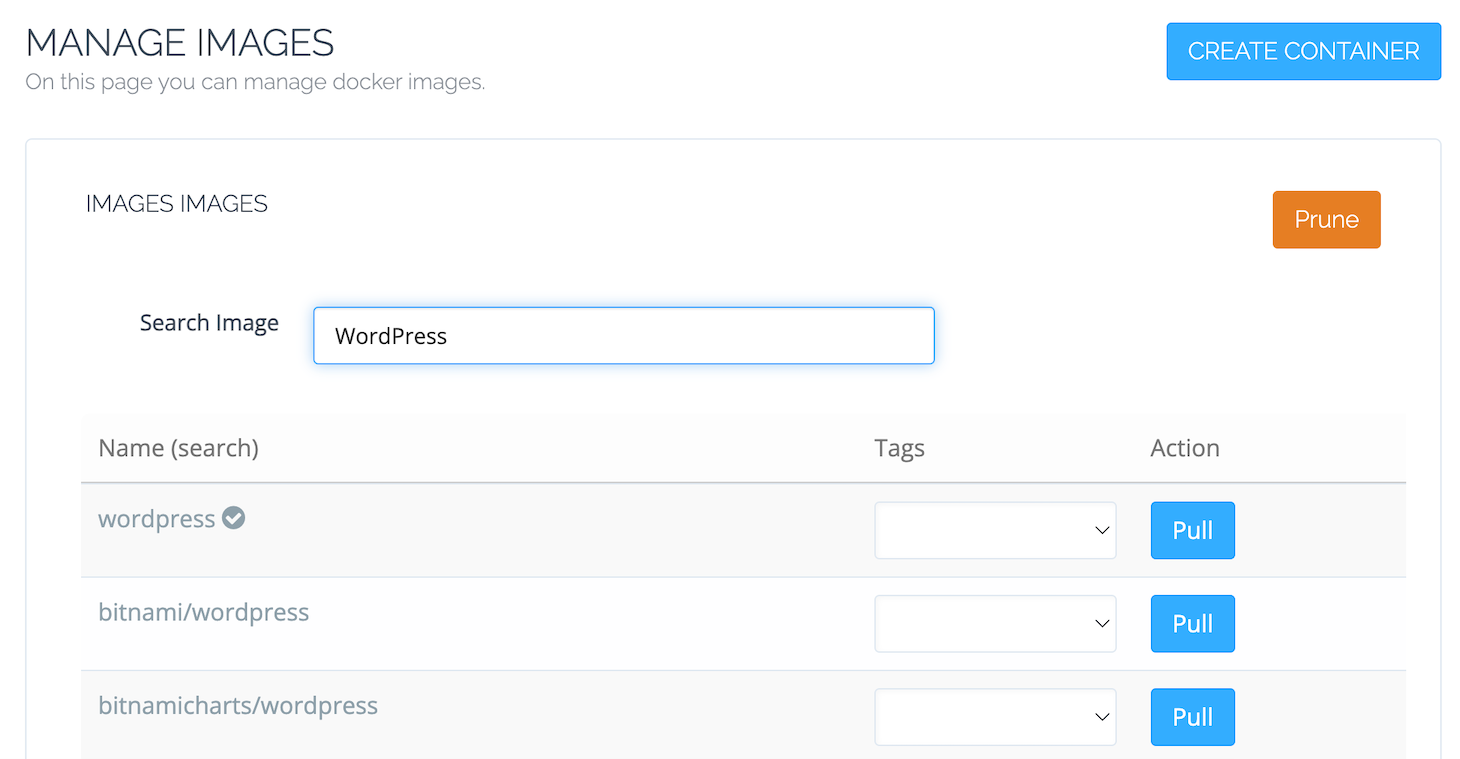
Task: Select the wordpress image name
Action: point(157,520)
